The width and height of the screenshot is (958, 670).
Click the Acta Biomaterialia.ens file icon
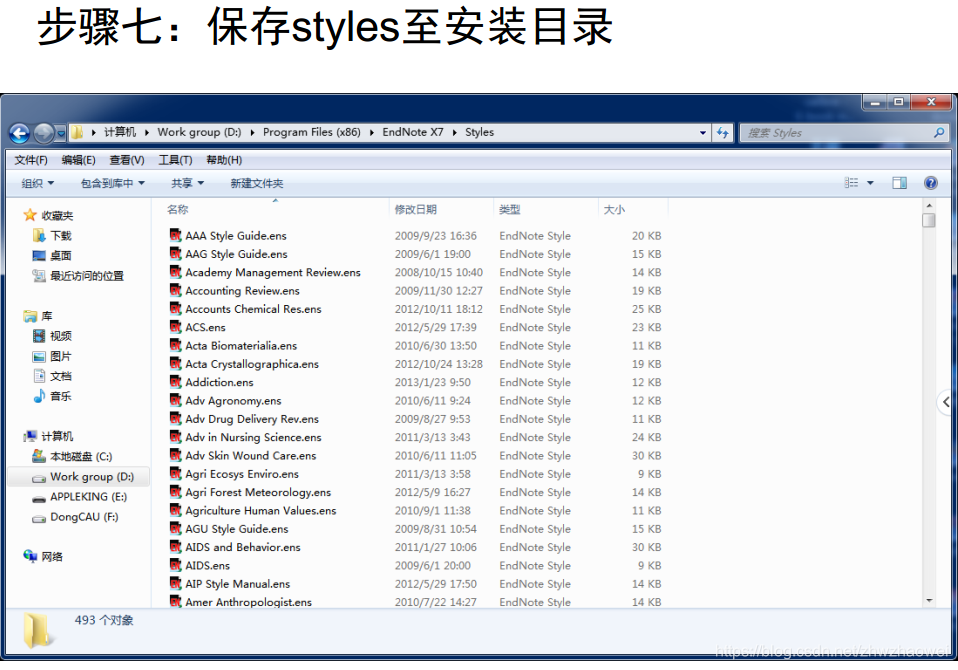(175, 345)
